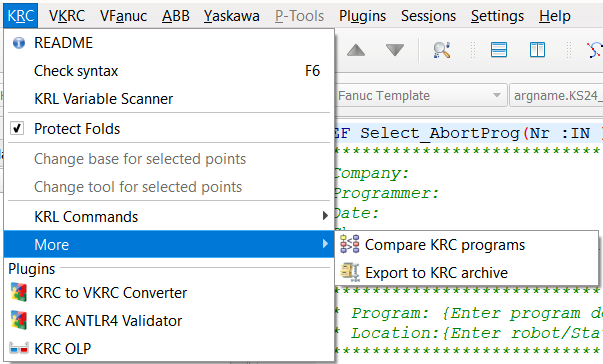Open KRL Variable Scanner
603x364 pixels.
point(169,99)
